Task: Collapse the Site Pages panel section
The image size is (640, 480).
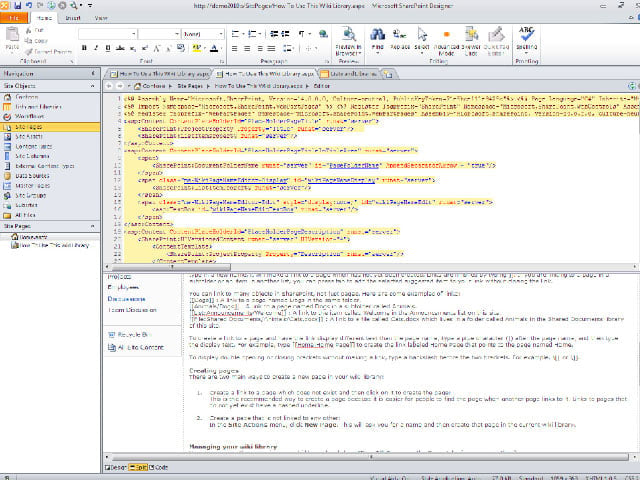Action: pos(93,226)
